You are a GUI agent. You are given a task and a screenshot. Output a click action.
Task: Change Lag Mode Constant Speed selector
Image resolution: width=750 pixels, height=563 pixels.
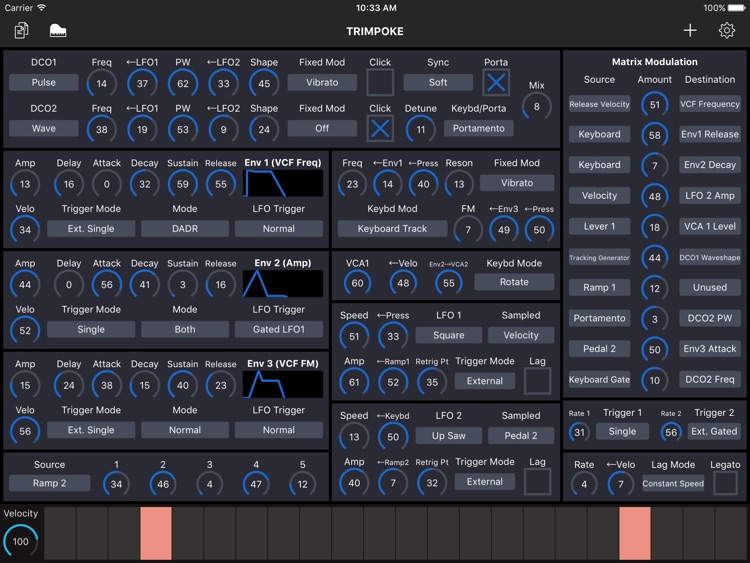pyautogui.click(x=673, y=483)
